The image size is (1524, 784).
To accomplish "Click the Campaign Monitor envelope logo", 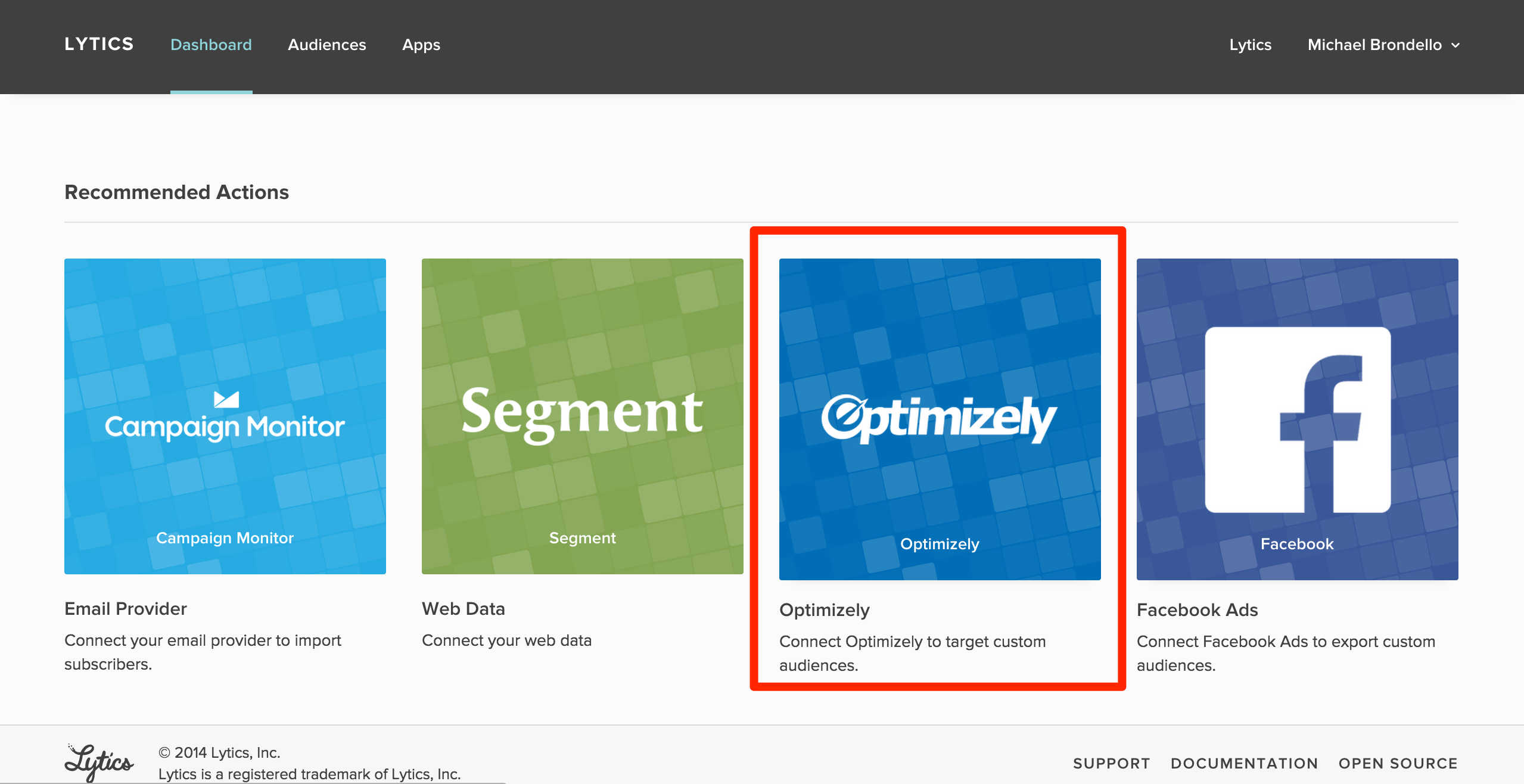I will pos(226,399).
